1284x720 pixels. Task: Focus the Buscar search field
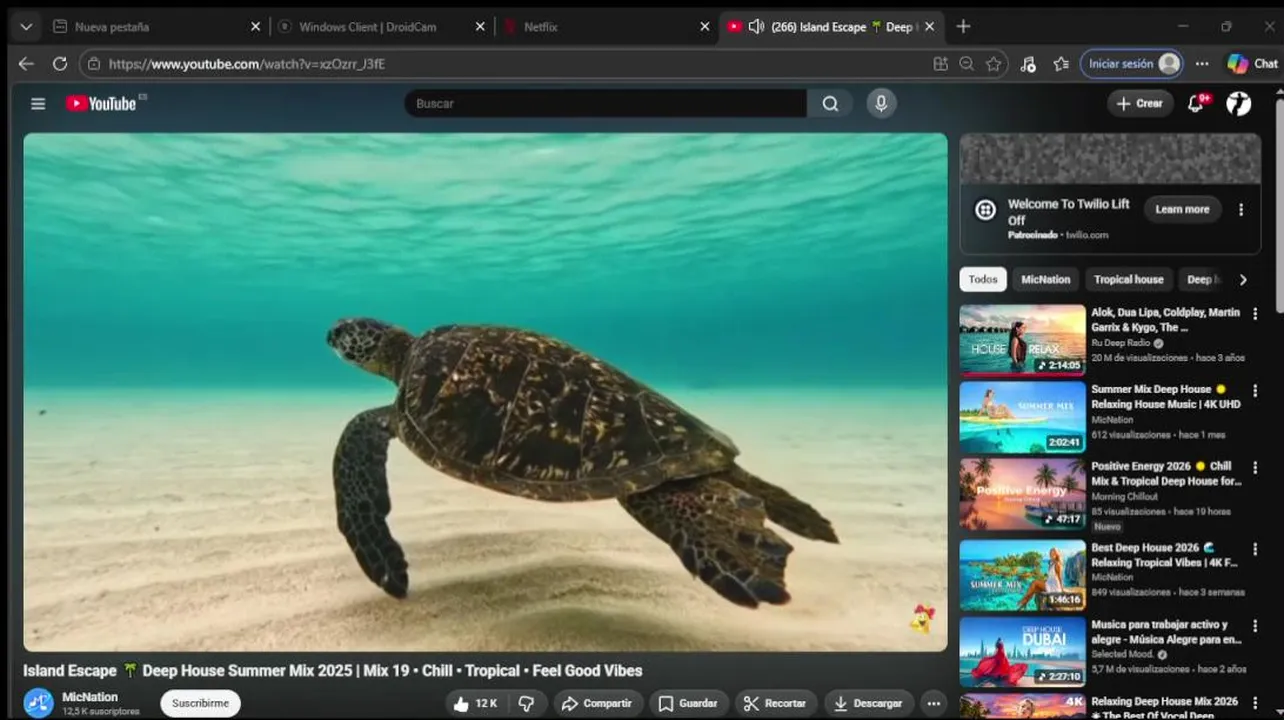[x=605, y=103]
